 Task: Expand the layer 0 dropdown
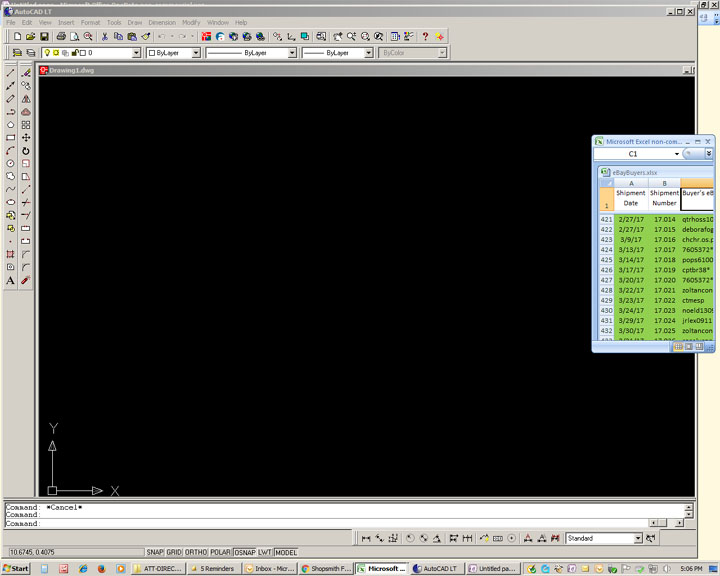136,53
